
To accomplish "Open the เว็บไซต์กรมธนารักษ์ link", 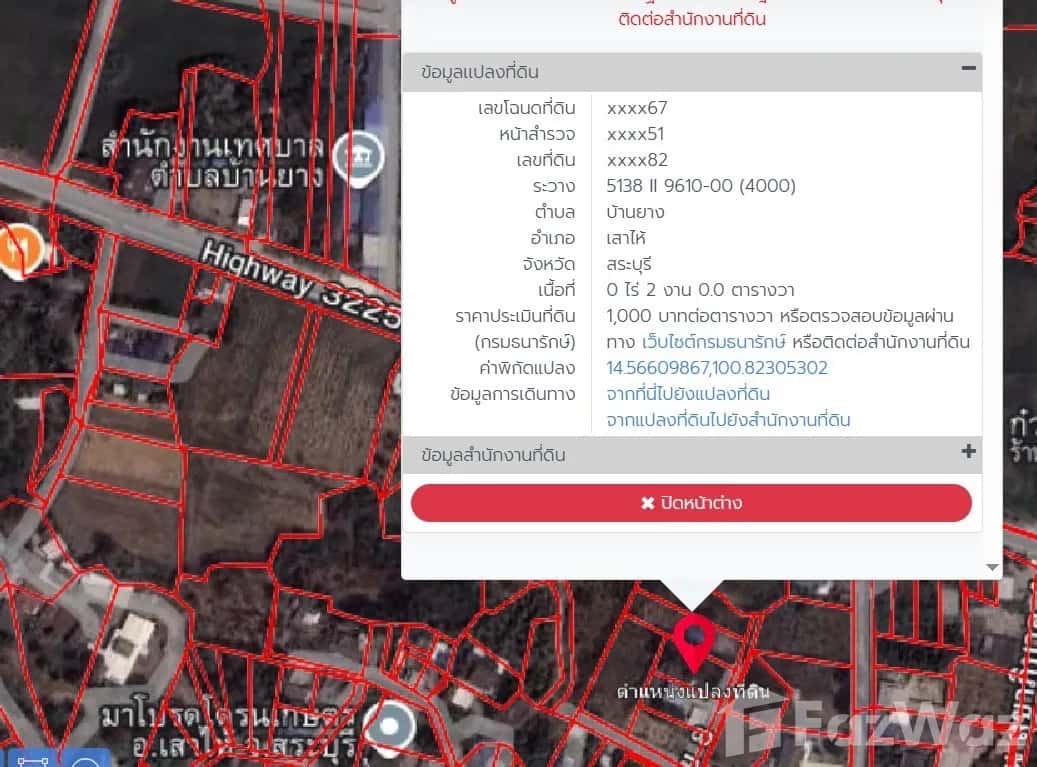I will click(714, 342).
